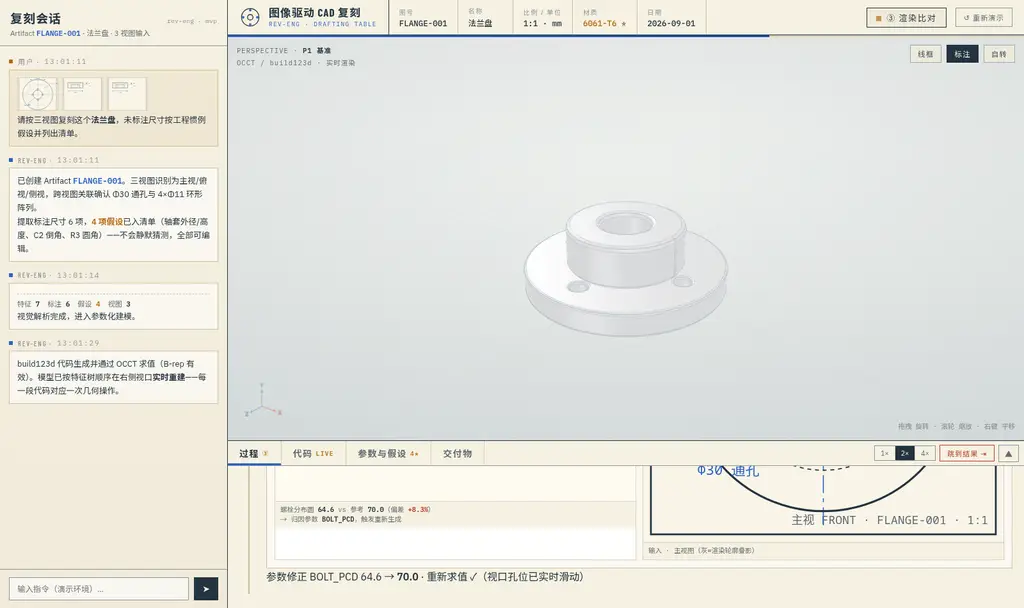The height and width of the screenshot is (608, 1024).
Task: Open the 参数与假设 tab
Action: click(x=387, y=453)
